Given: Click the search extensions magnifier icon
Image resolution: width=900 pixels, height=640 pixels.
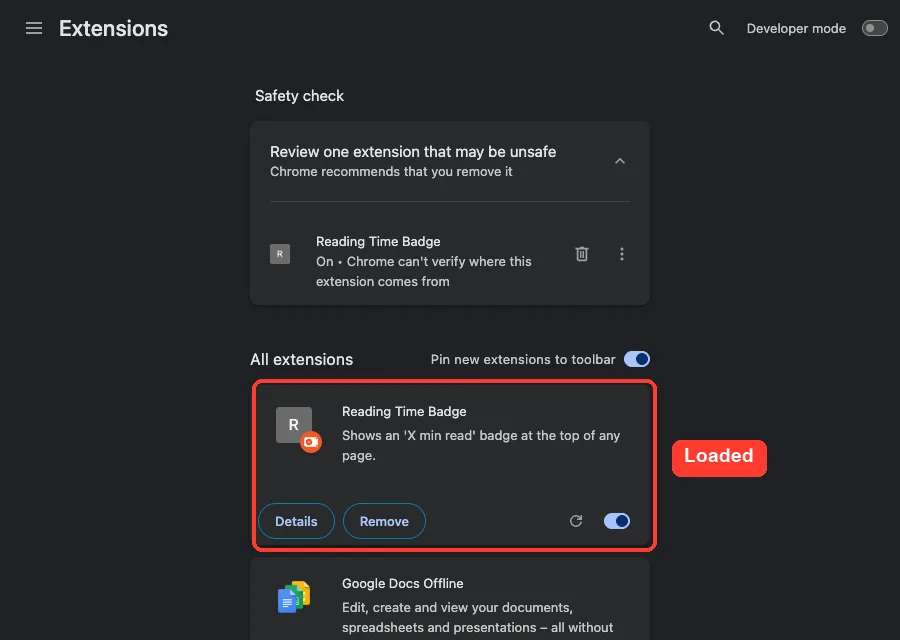Looking at the screenshot, I should pos(716,28).
